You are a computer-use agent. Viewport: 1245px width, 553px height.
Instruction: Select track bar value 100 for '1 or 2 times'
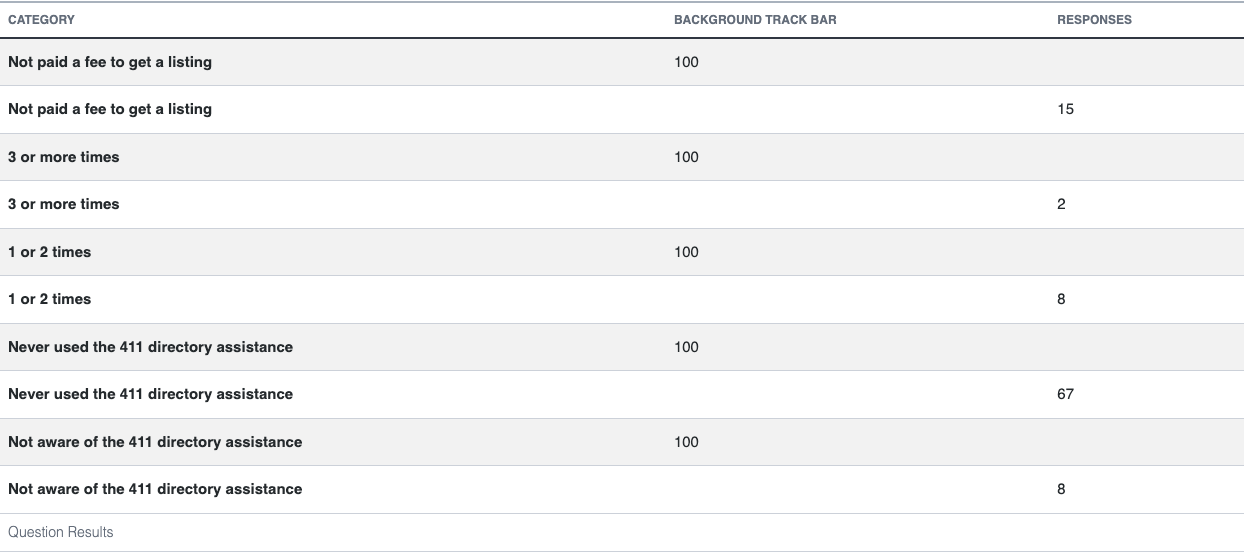686,252
